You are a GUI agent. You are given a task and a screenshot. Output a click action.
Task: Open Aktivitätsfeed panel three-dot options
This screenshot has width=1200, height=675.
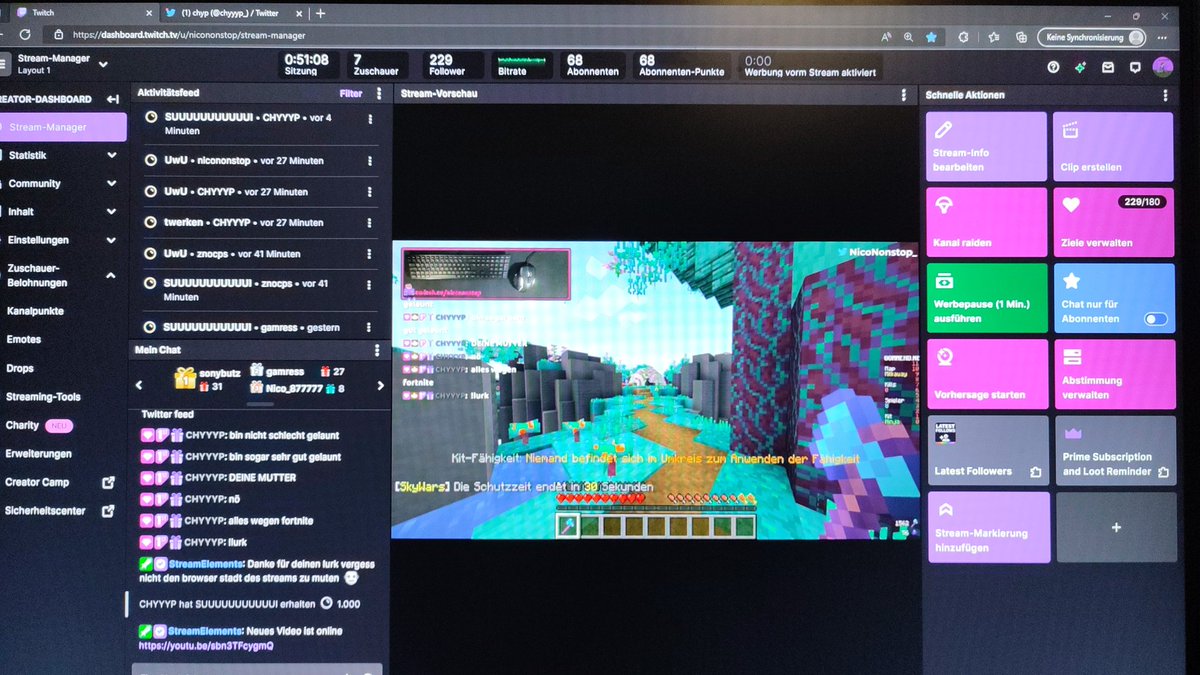pos(378,93)
